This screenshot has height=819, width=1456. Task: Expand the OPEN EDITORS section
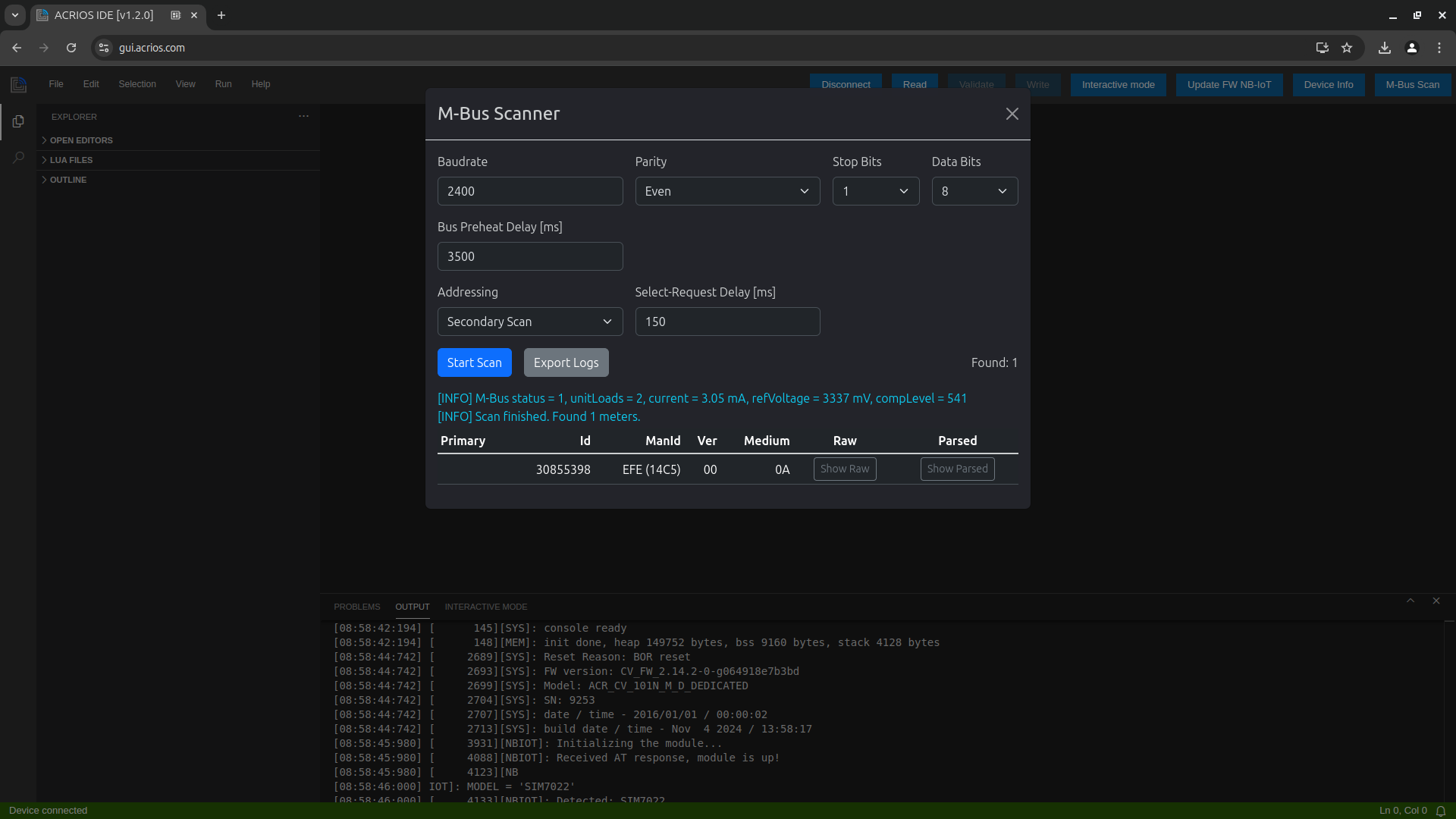(81, 139)
